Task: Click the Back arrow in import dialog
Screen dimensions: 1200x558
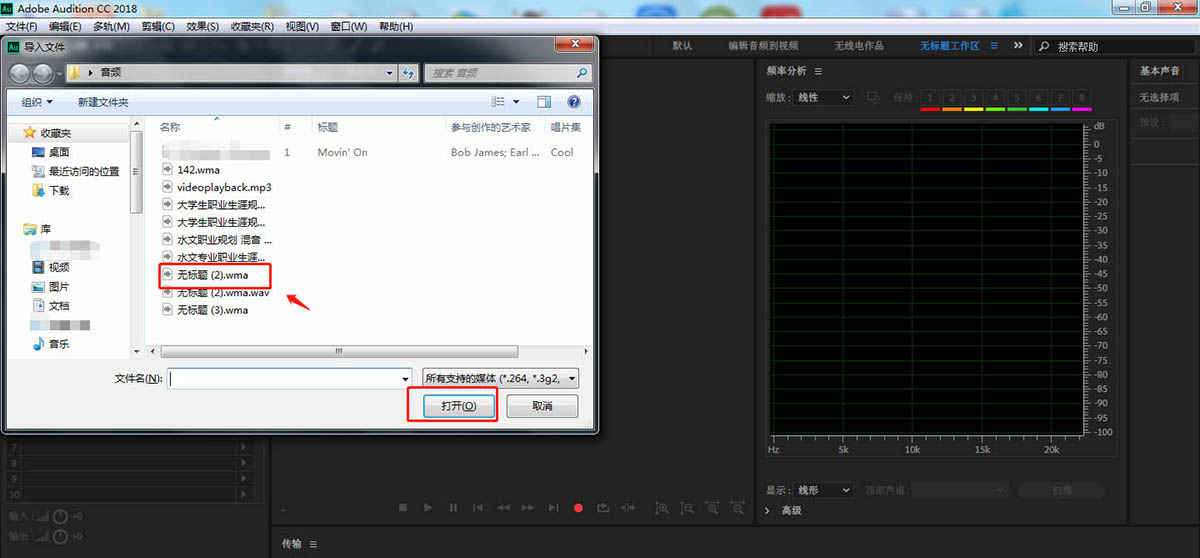Action: tap(20, 73)
